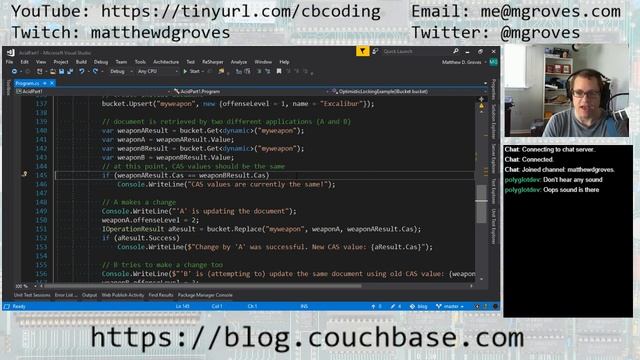Click the bookmark toolbar icon

click(279, 71)
